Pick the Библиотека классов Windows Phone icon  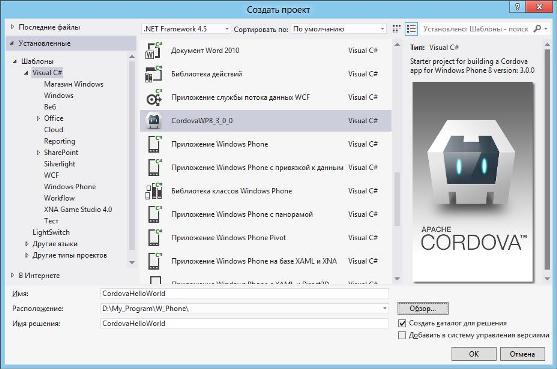click(x=153, y=191)
